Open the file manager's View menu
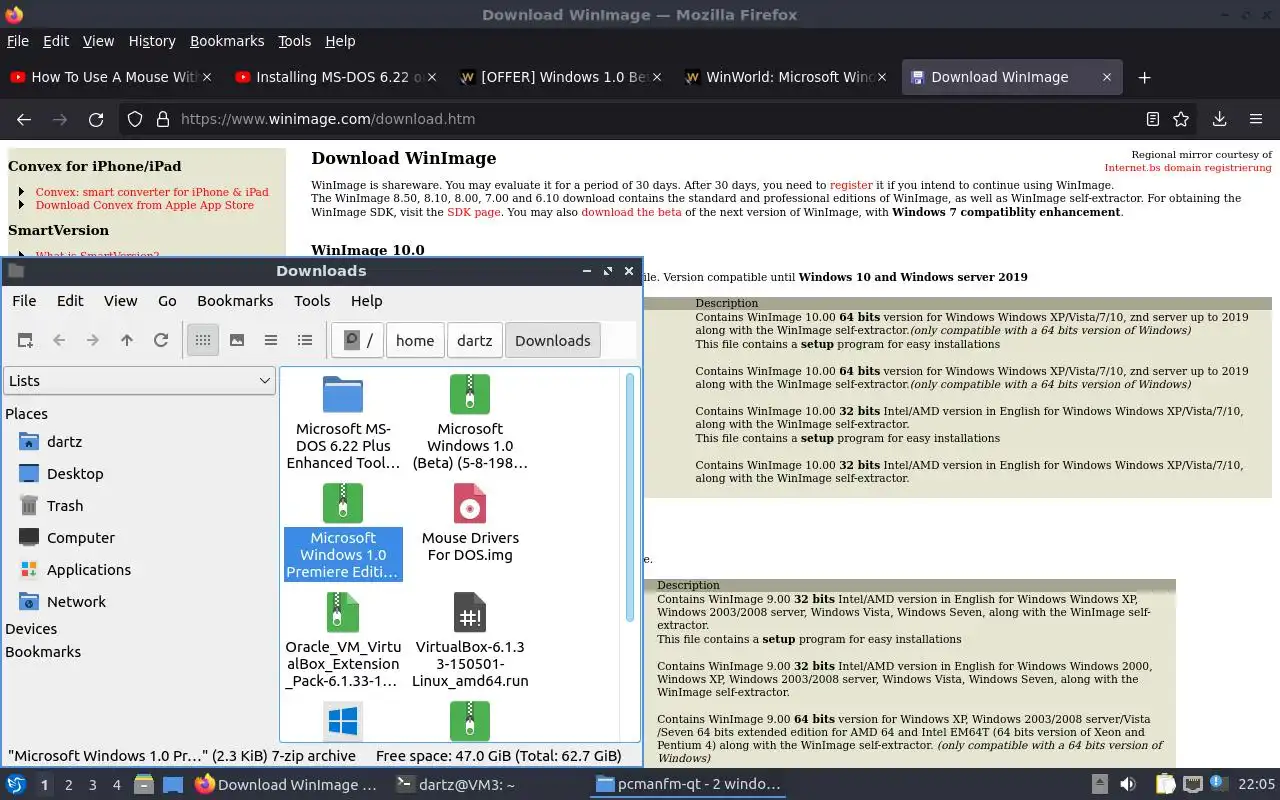Image resolution: width=1280 pixels, height=800 pixels. coord(120,300)
